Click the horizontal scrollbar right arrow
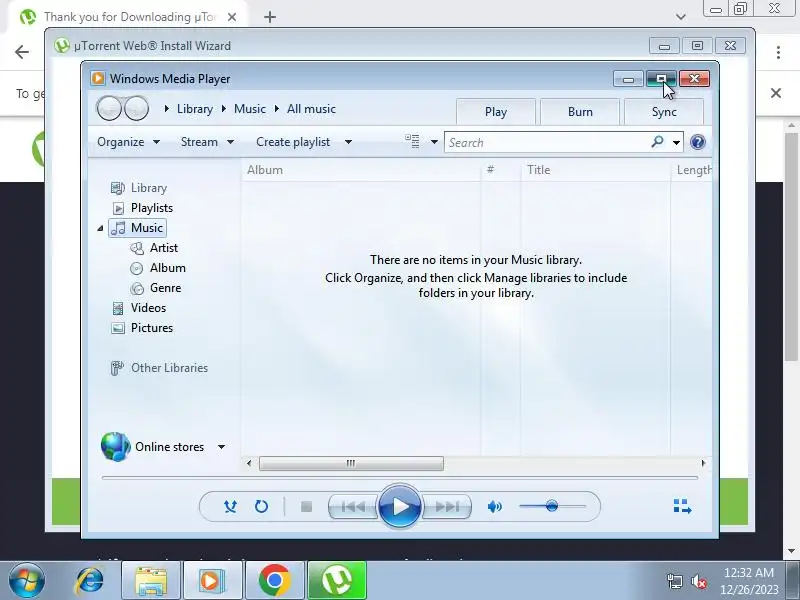This screenshot has width=800, height=600. (704, 463)
